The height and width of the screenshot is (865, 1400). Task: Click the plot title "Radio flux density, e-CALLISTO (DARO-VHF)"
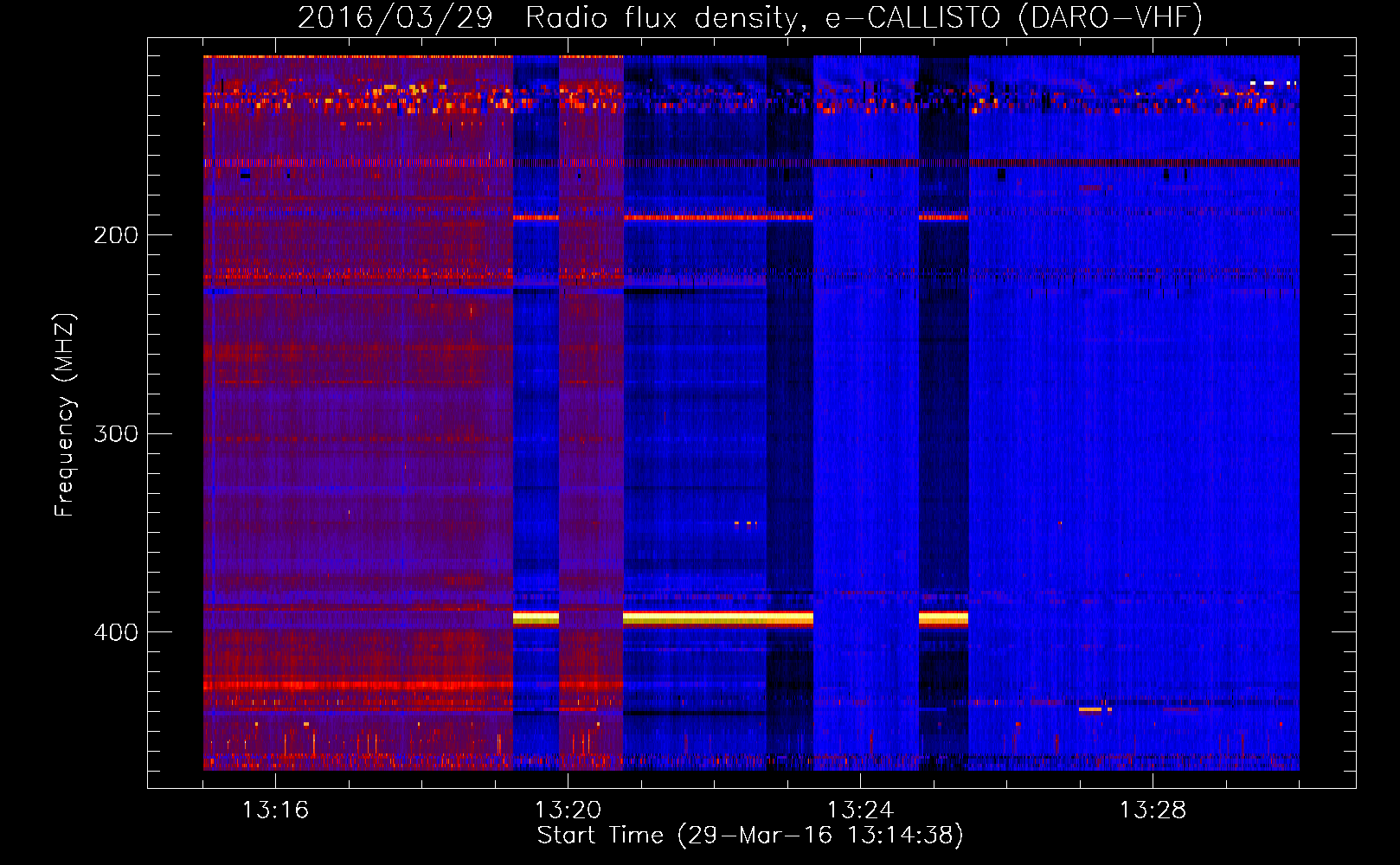864,17
